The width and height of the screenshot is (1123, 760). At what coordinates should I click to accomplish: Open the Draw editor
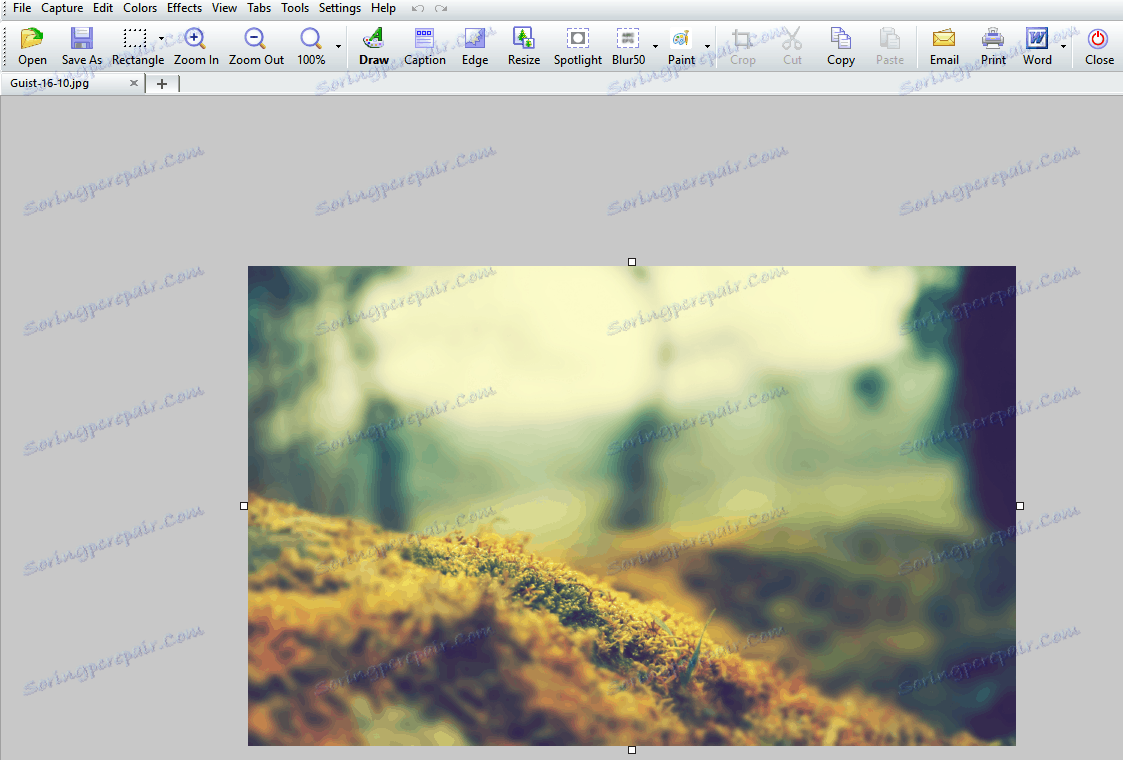pyautogui.click(x=374, y=47)
